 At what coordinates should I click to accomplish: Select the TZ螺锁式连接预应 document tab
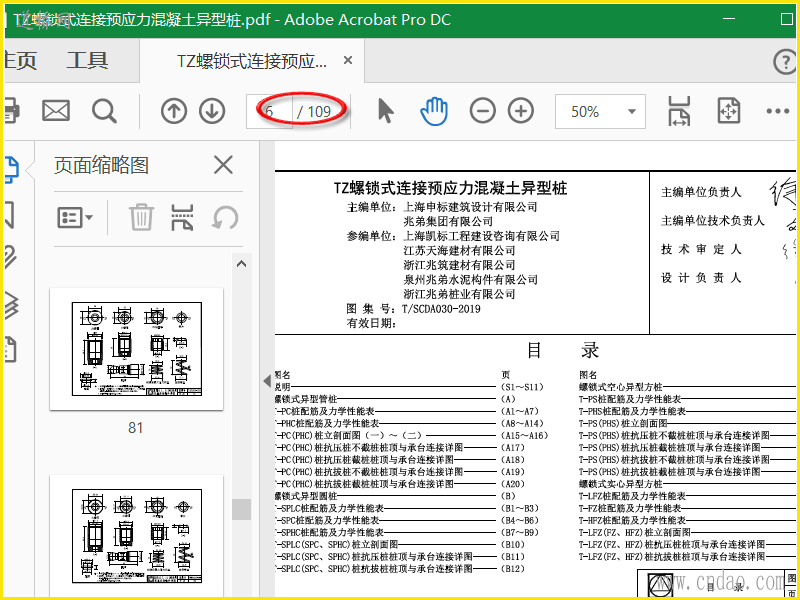[x=252, y=61]
